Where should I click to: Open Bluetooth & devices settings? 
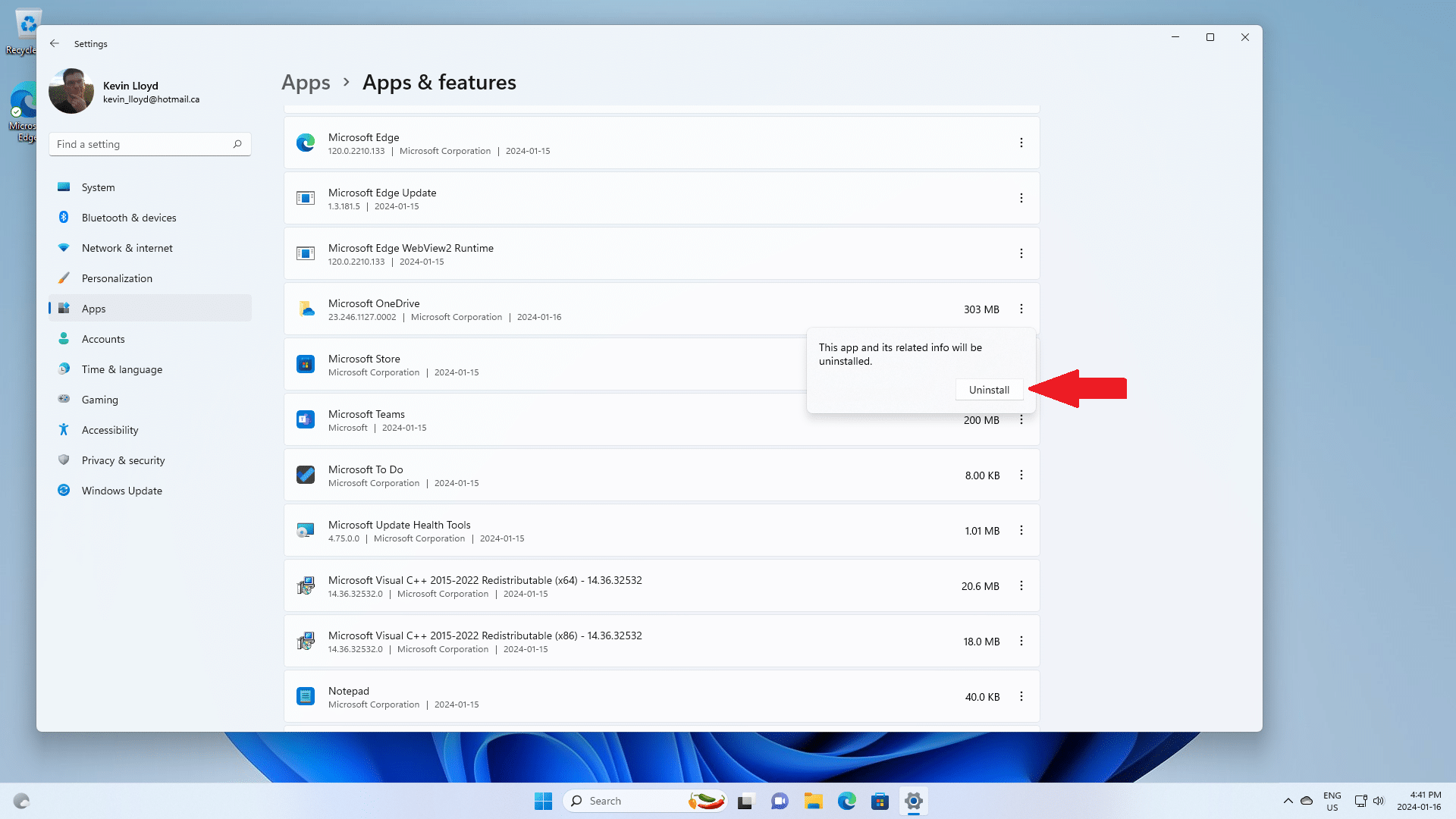(129, 218)
